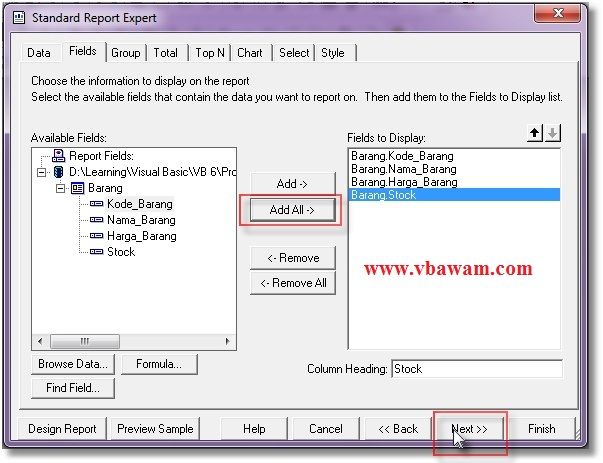Select the Fields tab
This screenshot has width=603, height=463.
point(83,51)
